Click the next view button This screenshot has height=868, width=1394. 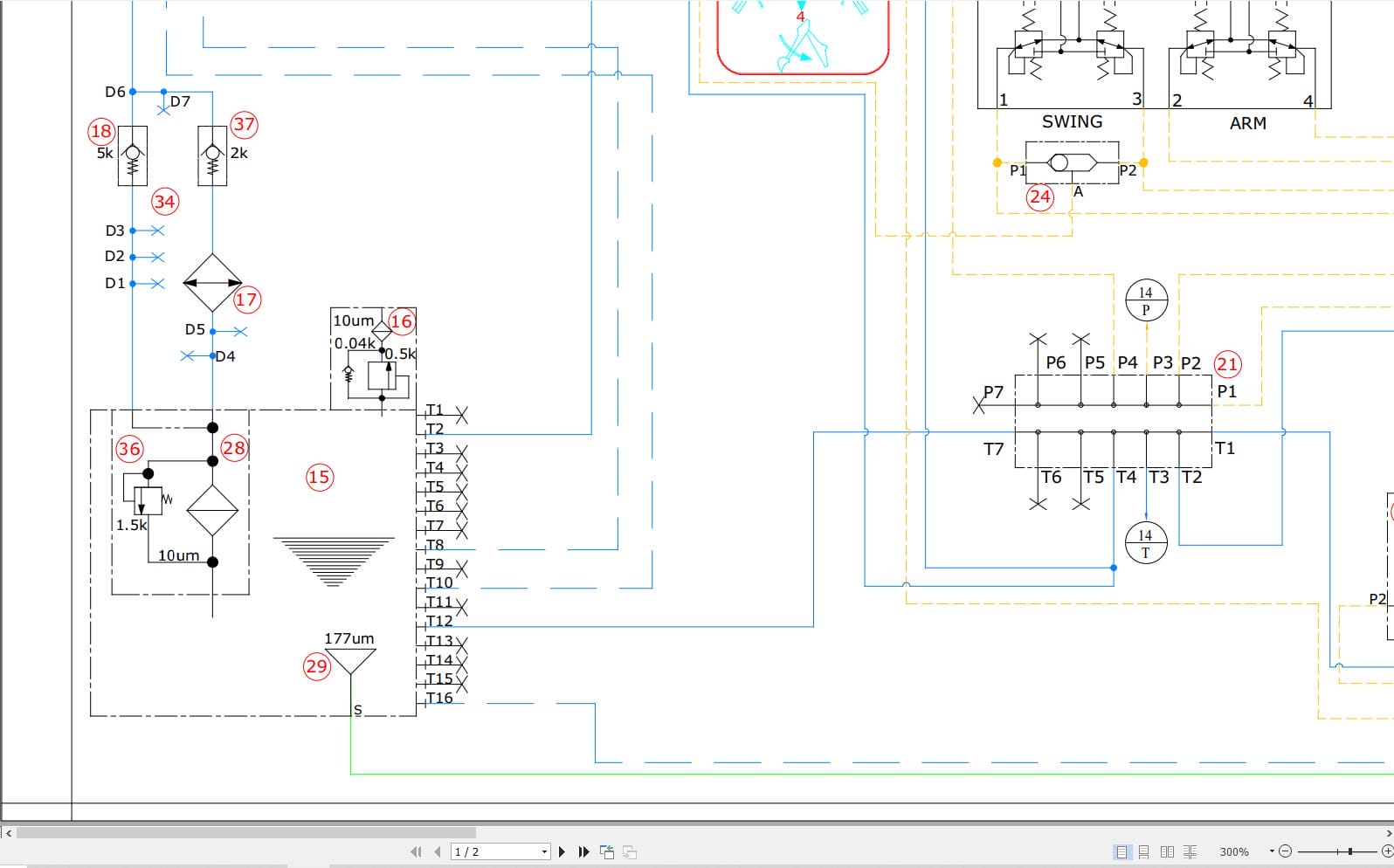630,852
